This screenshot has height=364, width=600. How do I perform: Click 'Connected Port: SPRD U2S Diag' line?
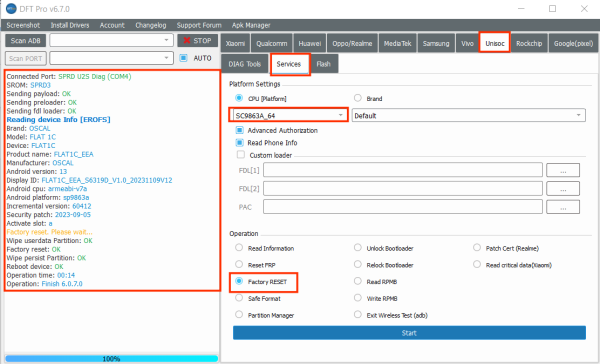pos(69,76)
